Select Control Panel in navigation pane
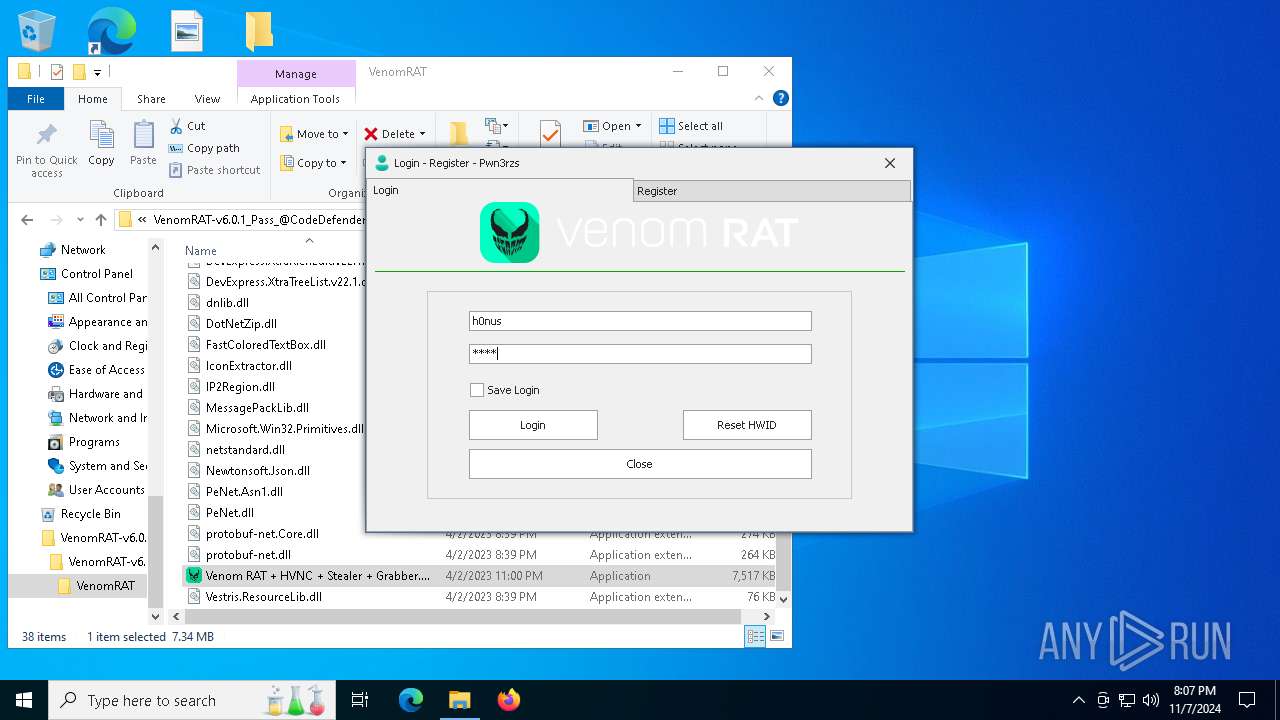 (97, 274)
